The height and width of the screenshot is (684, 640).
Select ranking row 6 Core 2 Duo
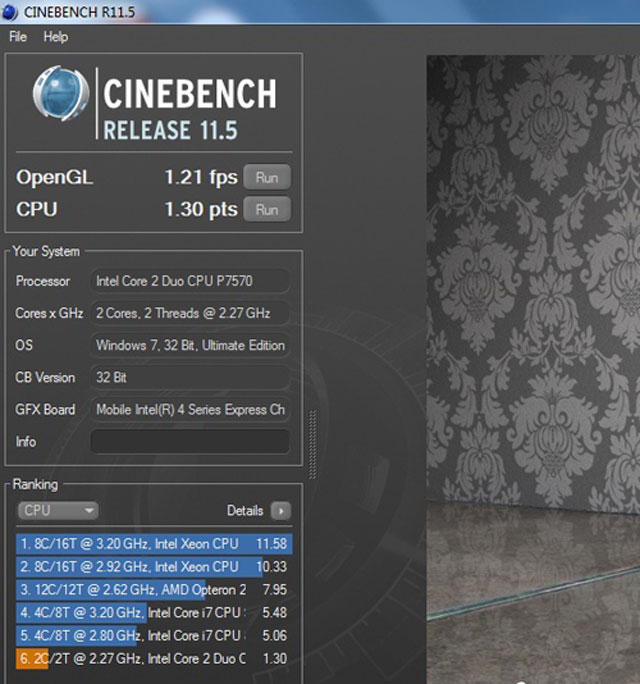click(x=154, y=658)
